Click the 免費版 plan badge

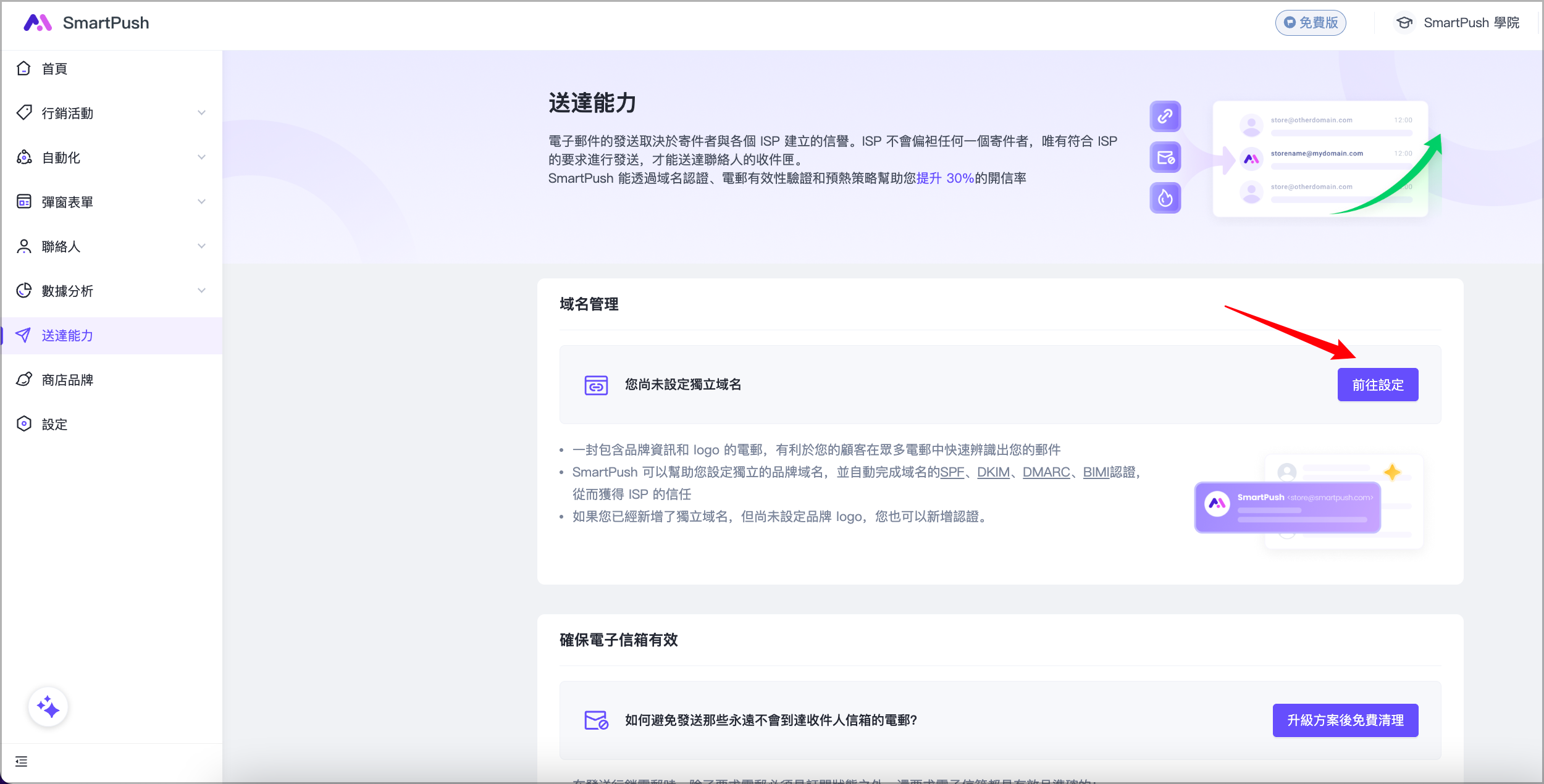[1311, 23]
